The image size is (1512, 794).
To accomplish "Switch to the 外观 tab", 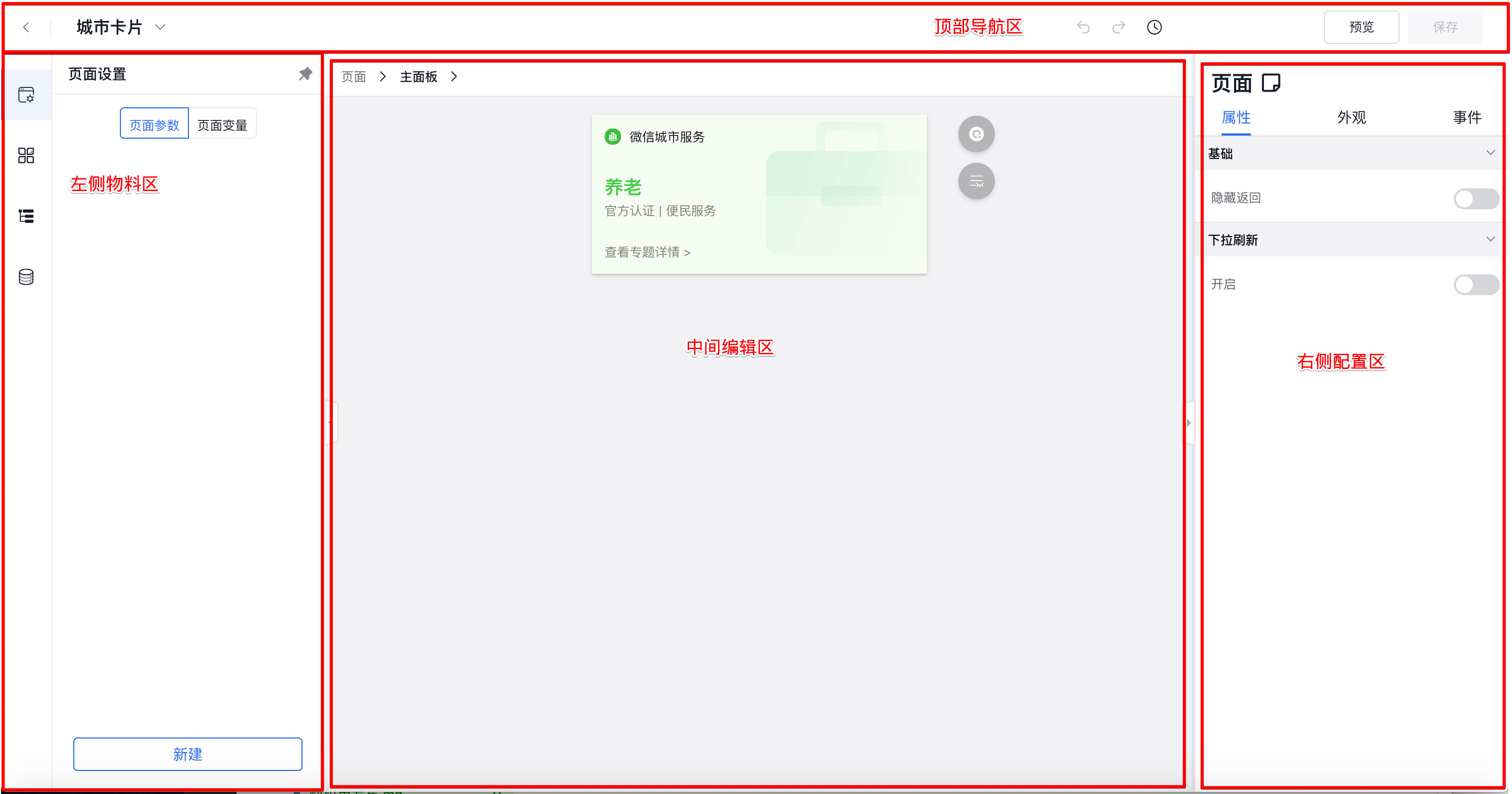I will point(1351,117).
